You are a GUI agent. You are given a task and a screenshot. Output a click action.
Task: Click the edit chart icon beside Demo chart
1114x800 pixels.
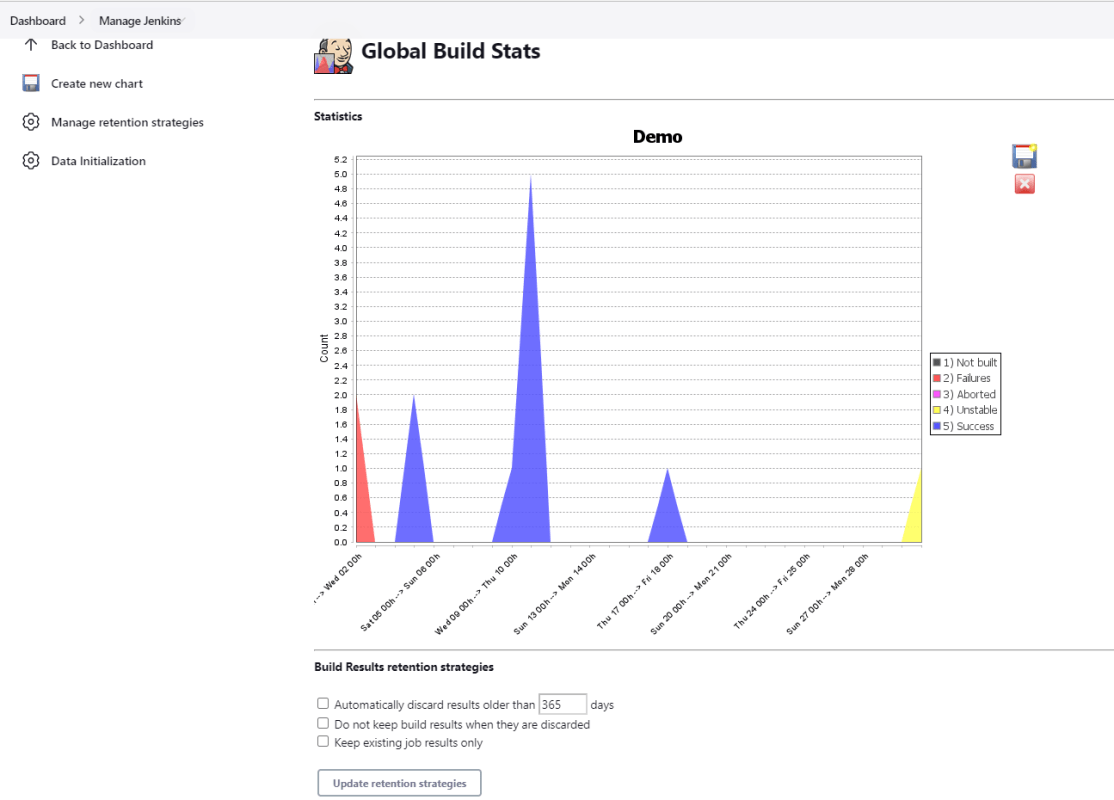pos(1024,155)
